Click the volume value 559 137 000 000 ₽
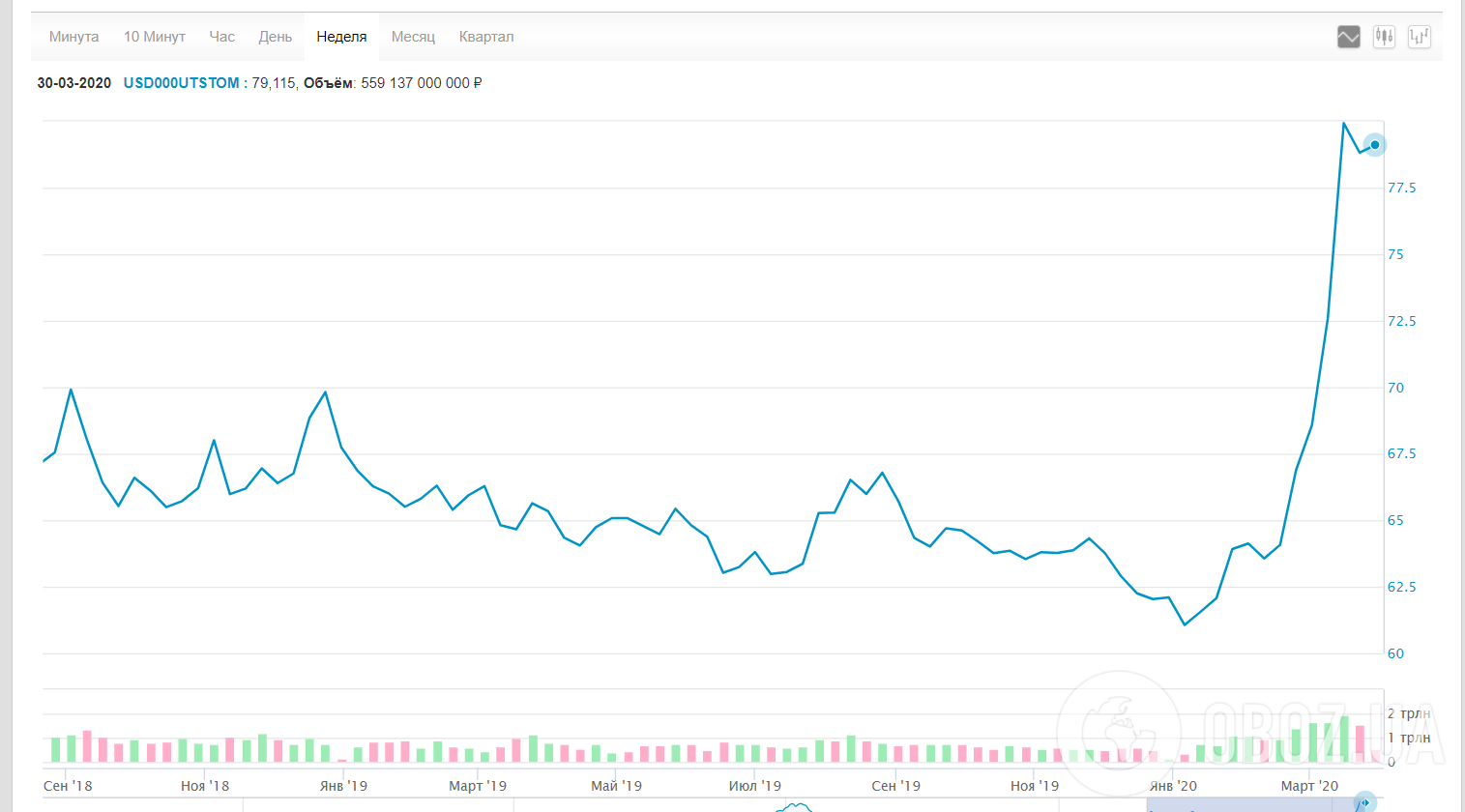The image size is (1465, 812). point(422,83)
